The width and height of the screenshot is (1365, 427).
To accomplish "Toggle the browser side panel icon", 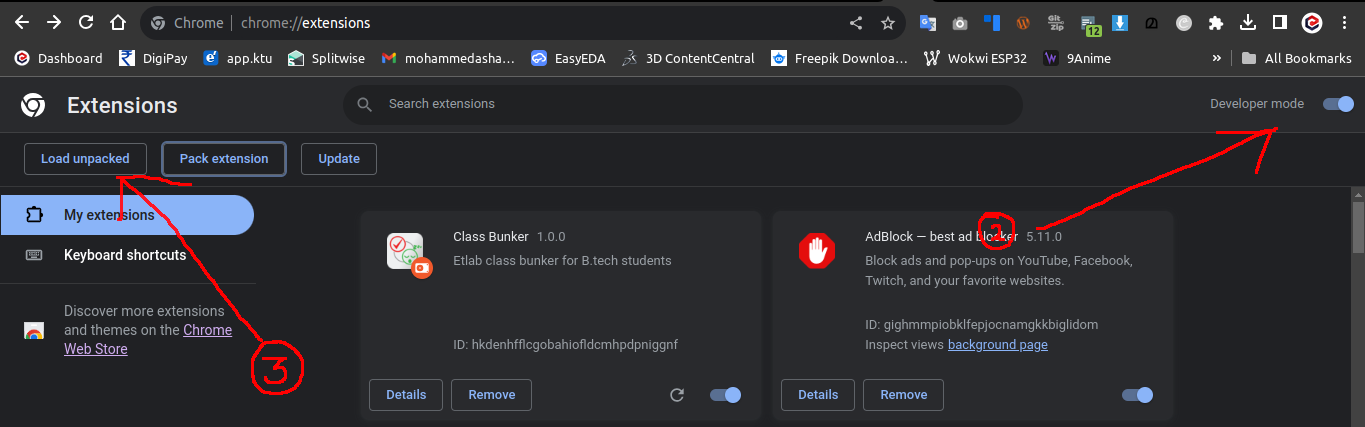I will [x=1279, y=22].
